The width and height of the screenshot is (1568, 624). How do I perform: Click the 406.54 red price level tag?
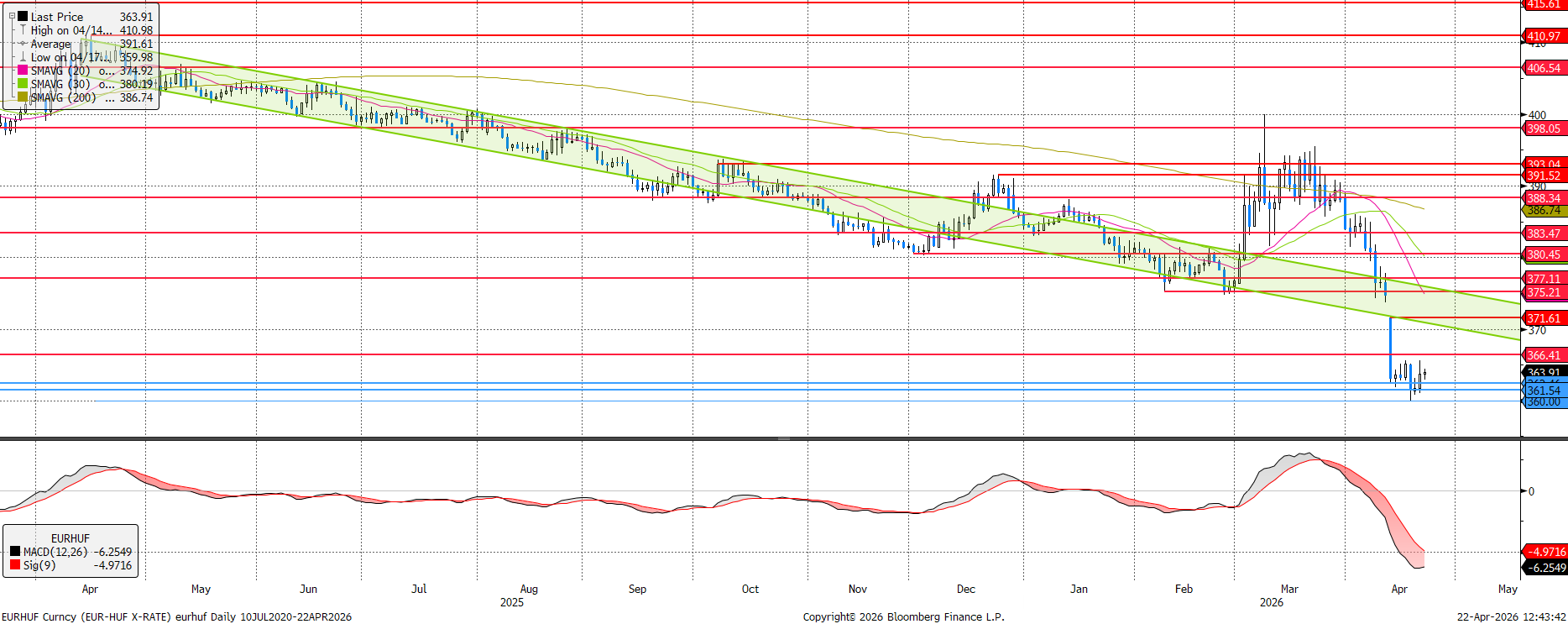point(1544,68)
